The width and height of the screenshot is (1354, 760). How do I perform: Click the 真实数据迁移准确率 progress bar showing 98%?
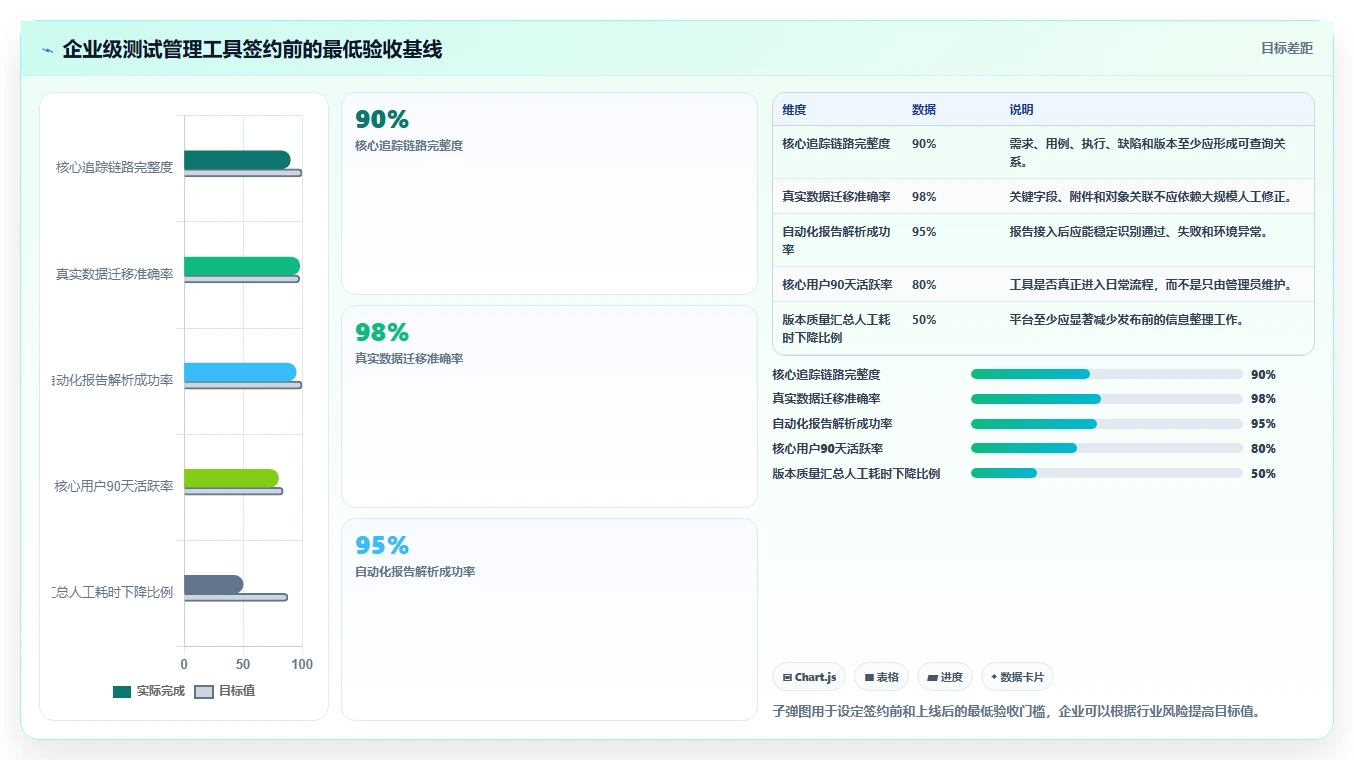point(1107,399)
